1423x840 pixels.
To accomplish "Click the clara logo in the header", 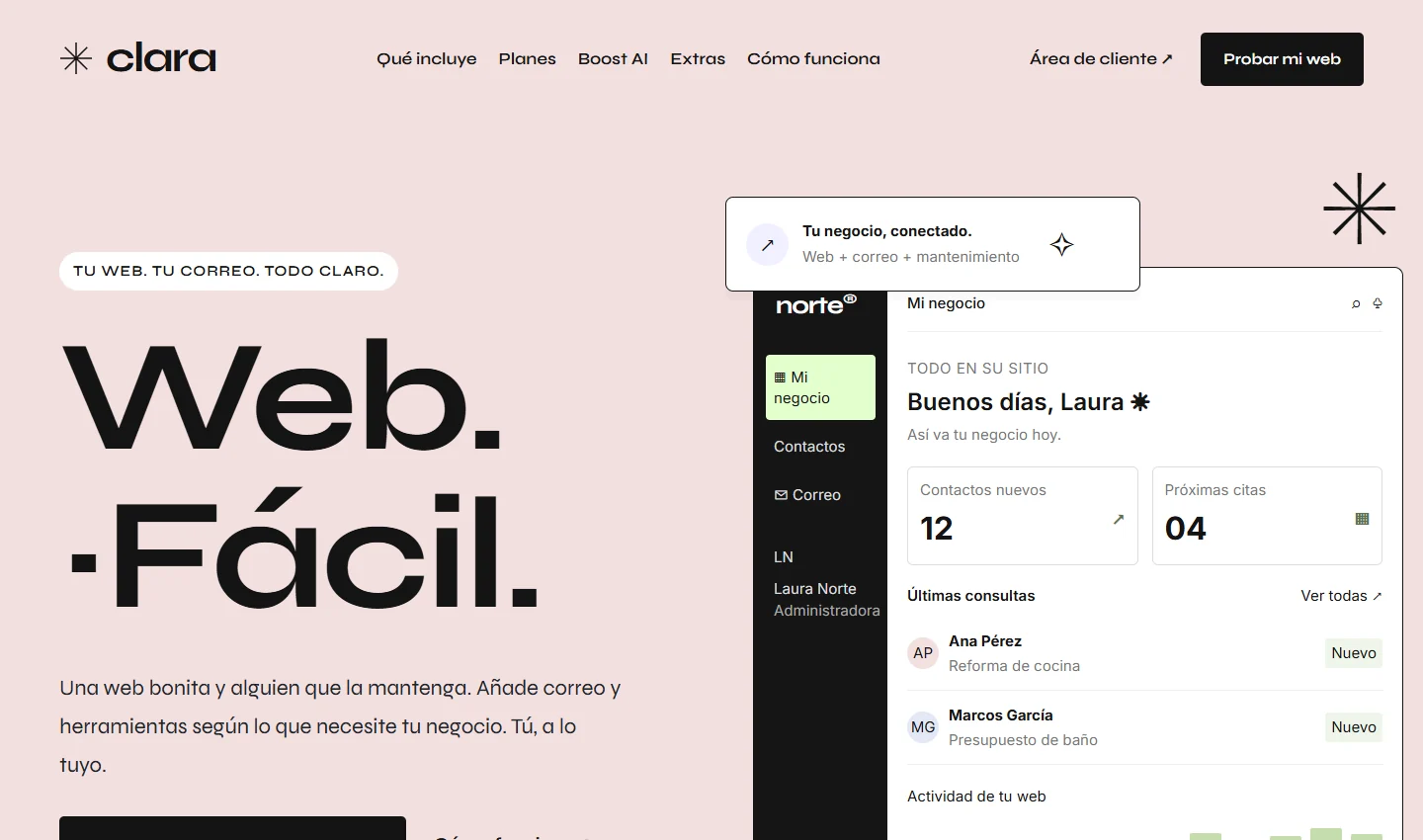I will (x=138, y=59).
